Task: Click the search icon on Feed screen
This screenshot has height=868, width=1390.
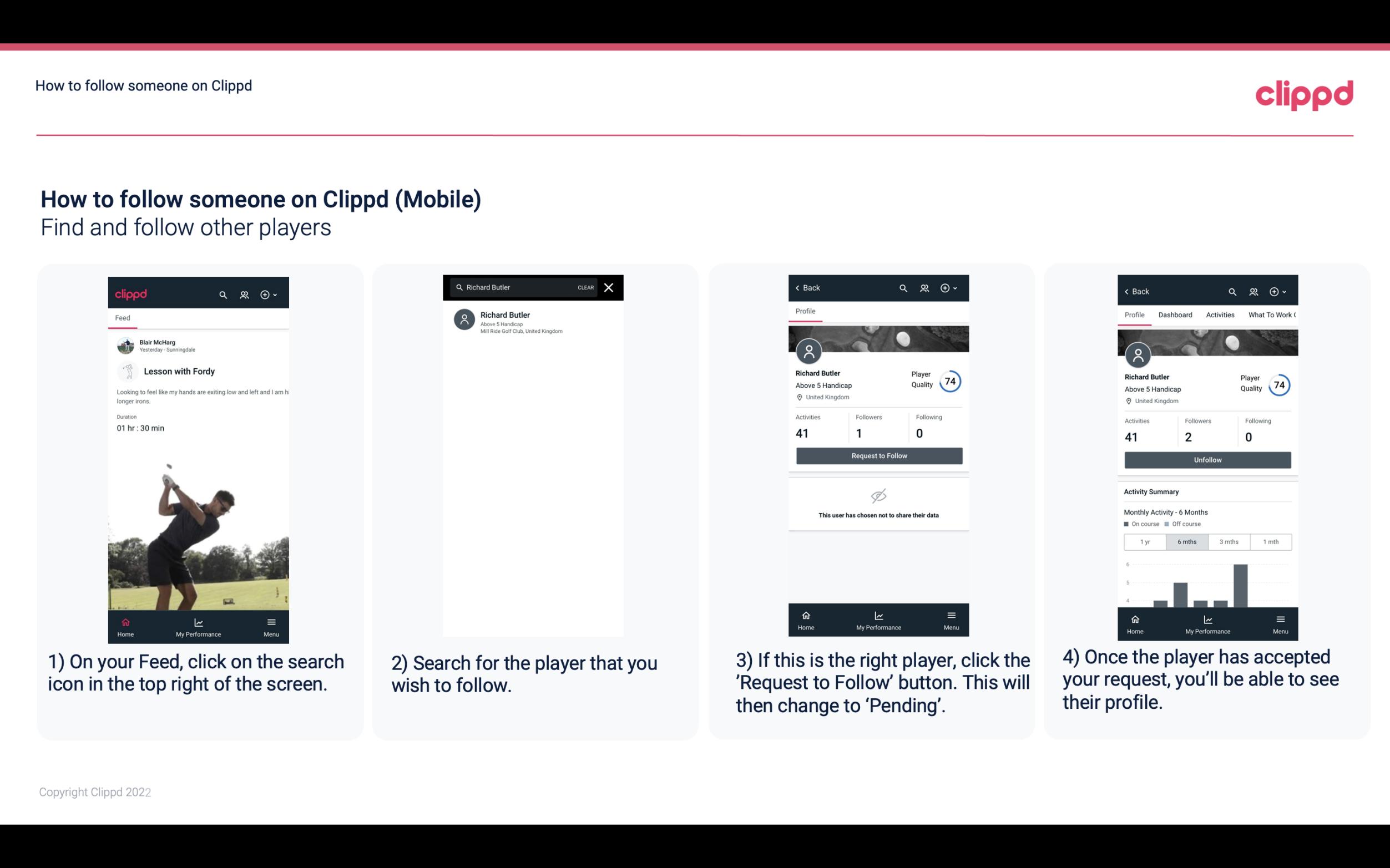Action: (222, 294)
